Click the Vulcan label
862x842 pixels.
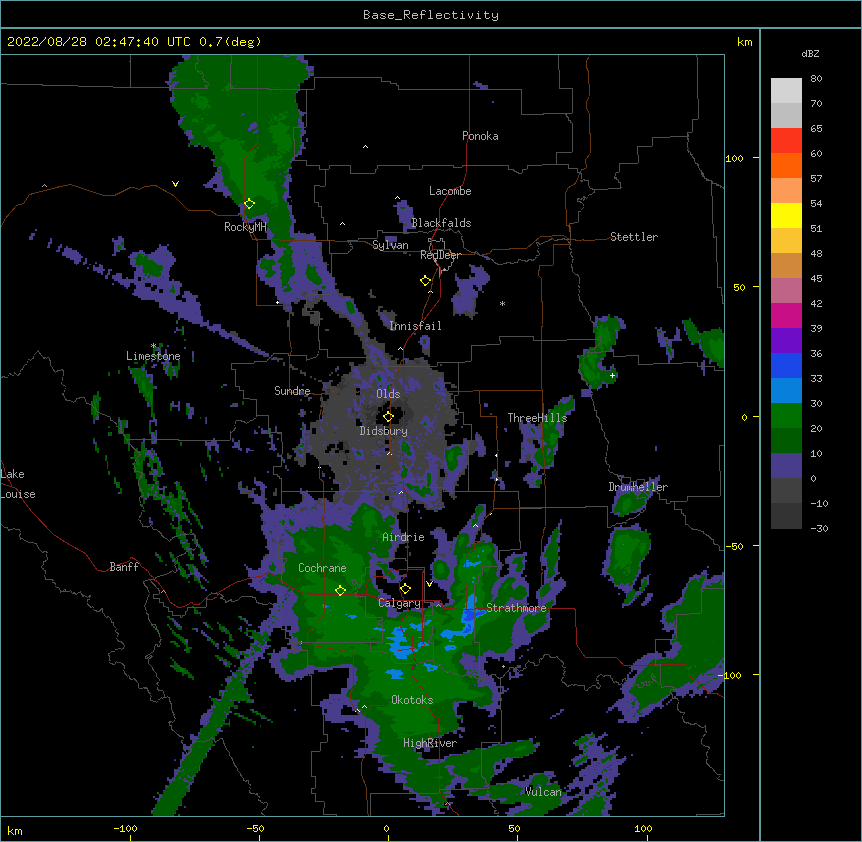tap(543, 791)
